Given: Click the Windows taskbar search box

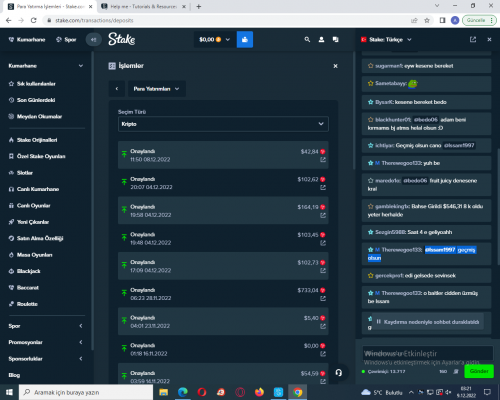Looking at the screenshot, I should click(x=86, y=392).
